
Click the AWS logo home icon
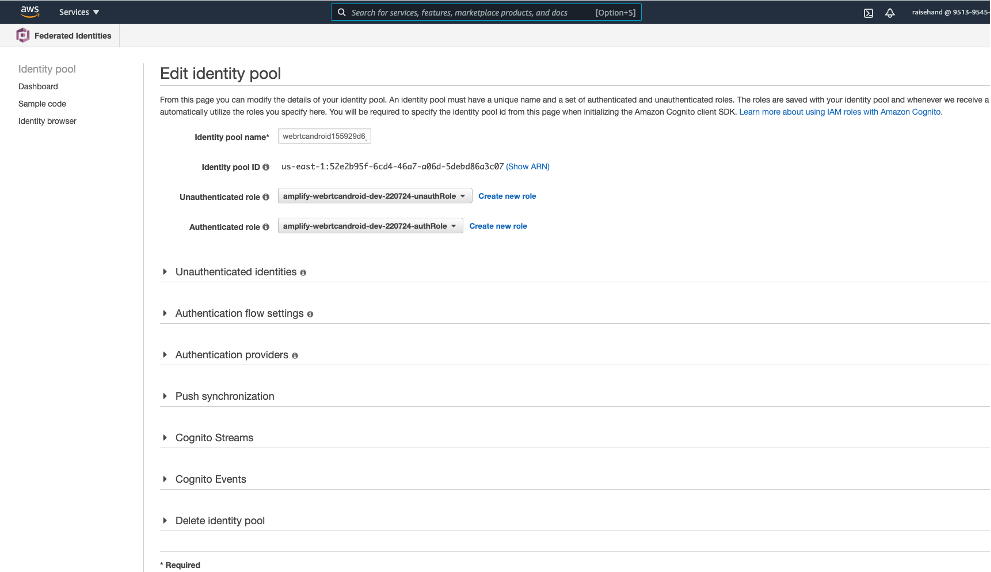point(30,11)
